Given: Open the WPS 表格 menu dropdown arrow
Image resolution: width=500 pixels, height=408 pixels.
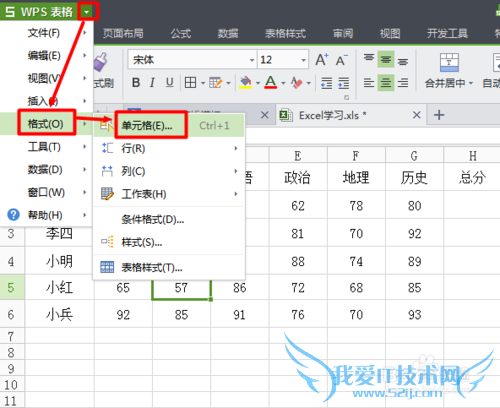Looking at the screenshot, I should 87,12.
